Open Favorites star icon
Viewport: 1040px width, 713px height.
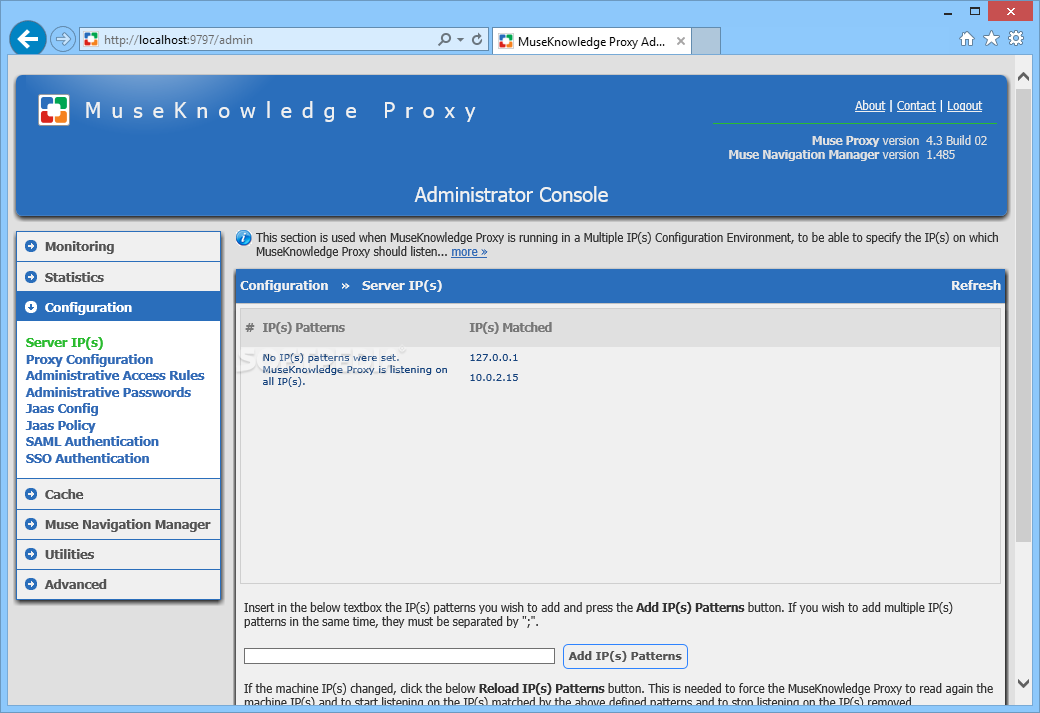pos(991,38)
